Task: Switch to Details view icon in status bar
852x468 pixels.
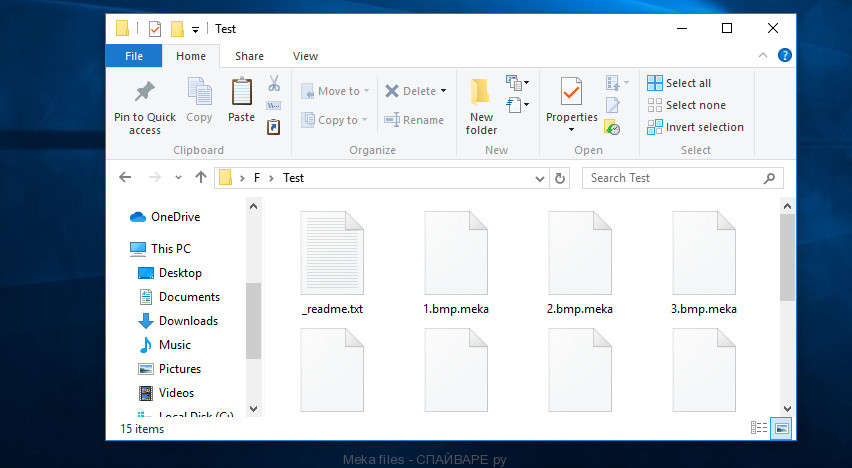Action: click(759, 428)
